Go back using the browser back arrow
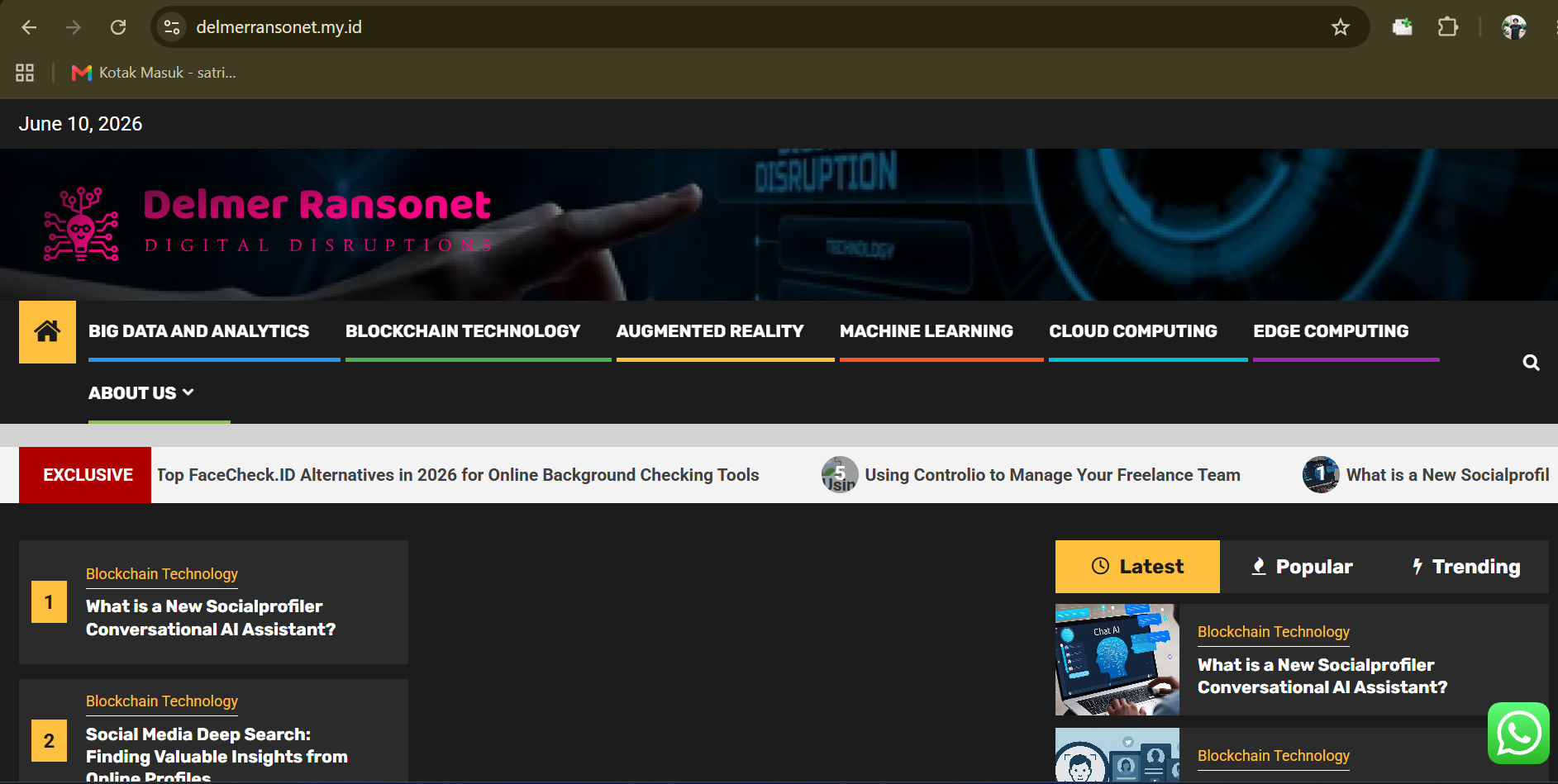 [29, 27]
